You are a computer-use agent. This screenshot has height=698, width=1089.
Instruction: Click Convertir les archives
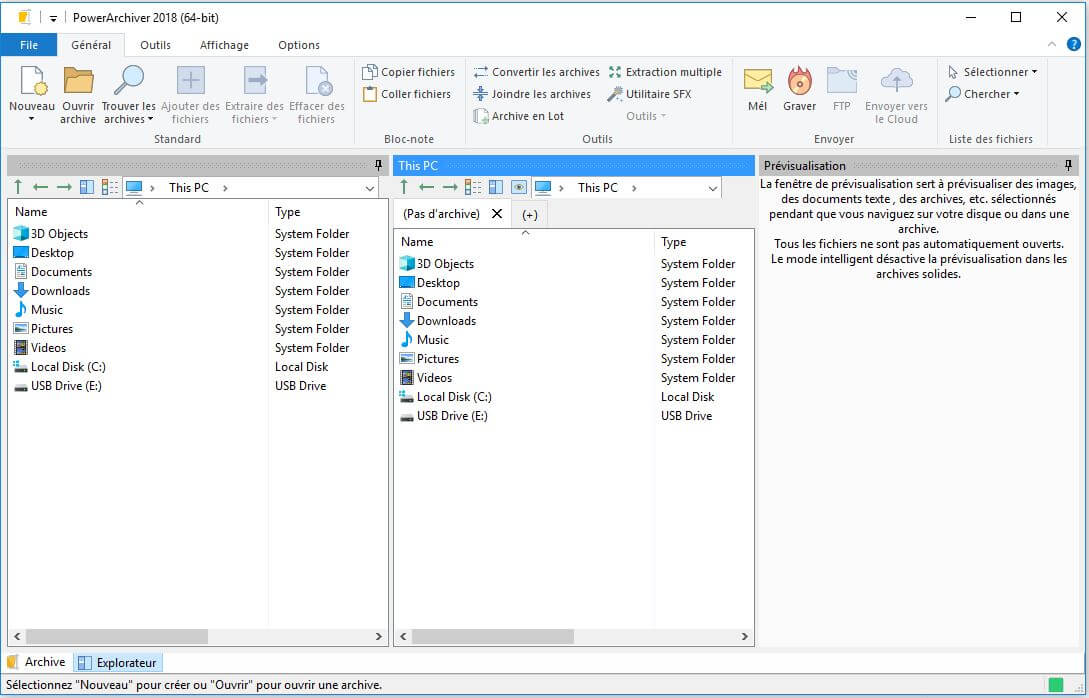click(x=536, y=72)
